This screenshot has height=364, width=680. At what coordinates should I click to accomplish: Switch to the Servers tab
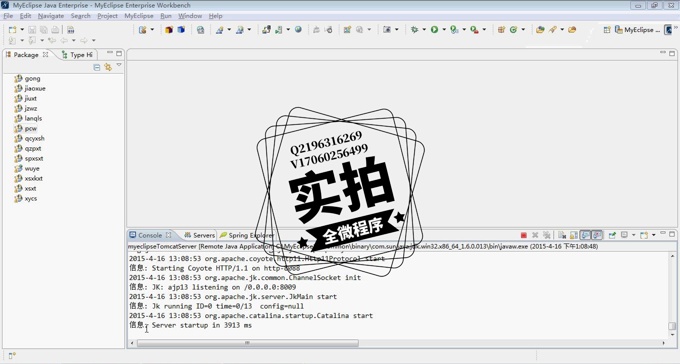point(199,235)
